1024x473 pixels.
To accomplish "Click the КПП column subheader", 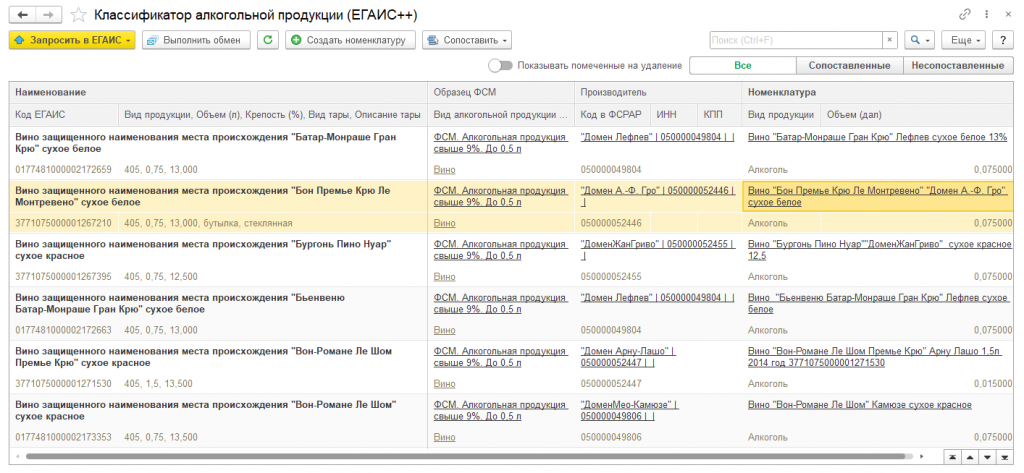I will pyautogui.click(x=719, y=115).
